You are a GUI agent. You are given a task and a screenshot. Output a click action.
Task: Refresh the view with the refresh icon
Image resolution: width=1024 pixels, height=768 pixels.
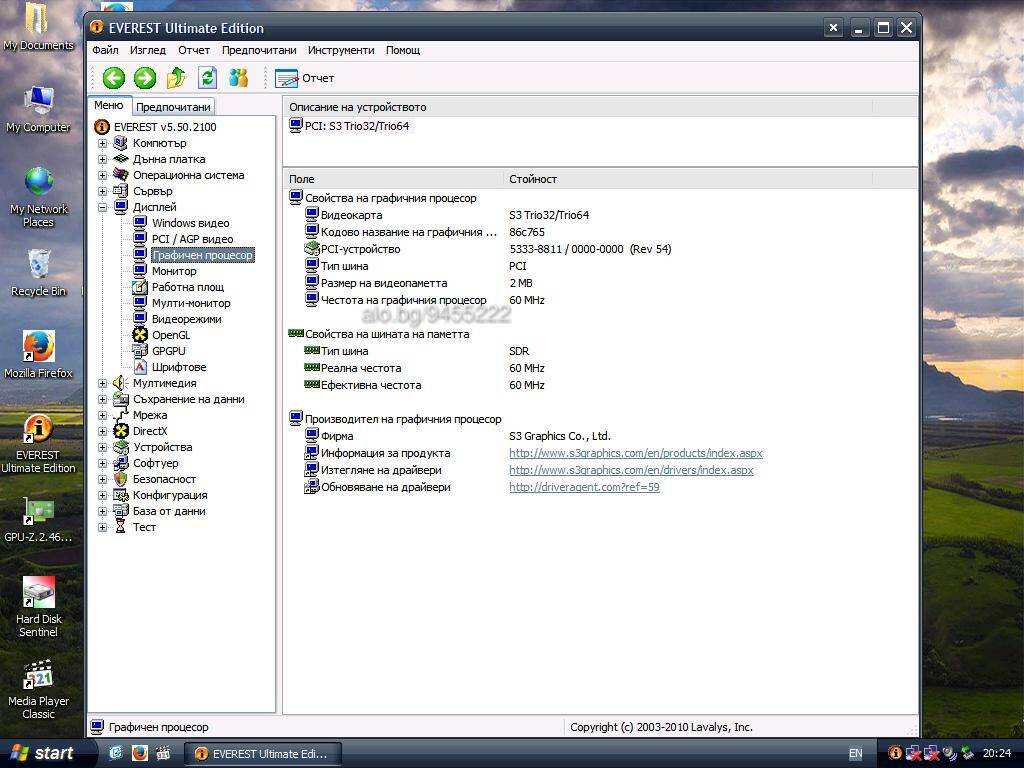coord(208,78)
